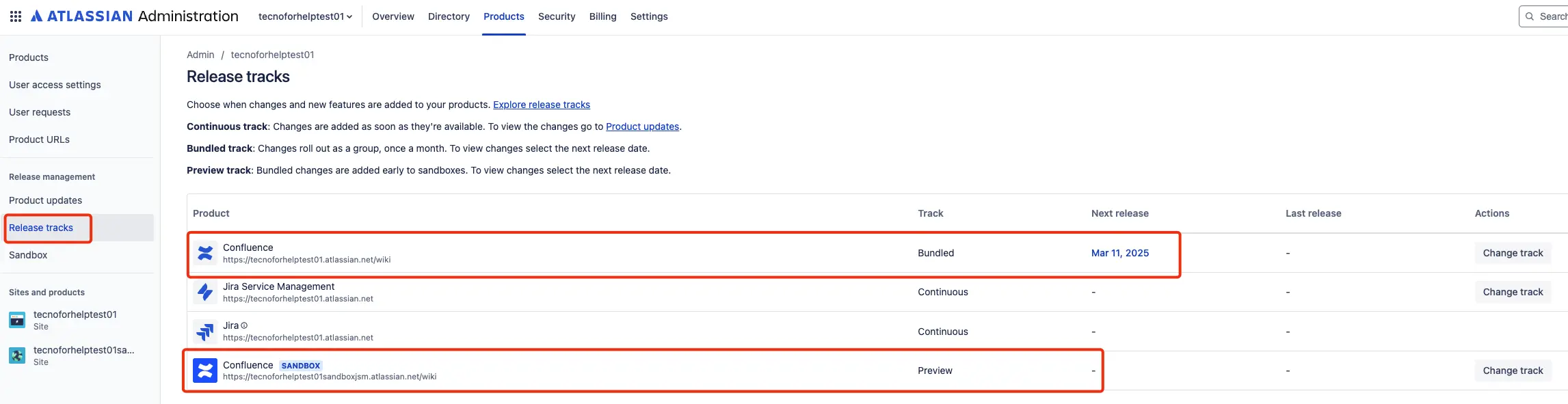The image size is (1568, 404).
Task: Click the tecnoforhelptest01 site icon
Action: [x=17, y=320]
